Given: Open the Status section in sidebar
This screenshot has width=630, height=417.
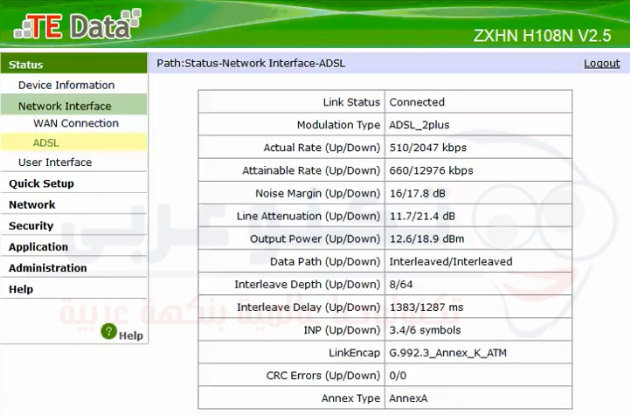Looking at the screenshot, I should pyautogui.click(x=27, y=65).
